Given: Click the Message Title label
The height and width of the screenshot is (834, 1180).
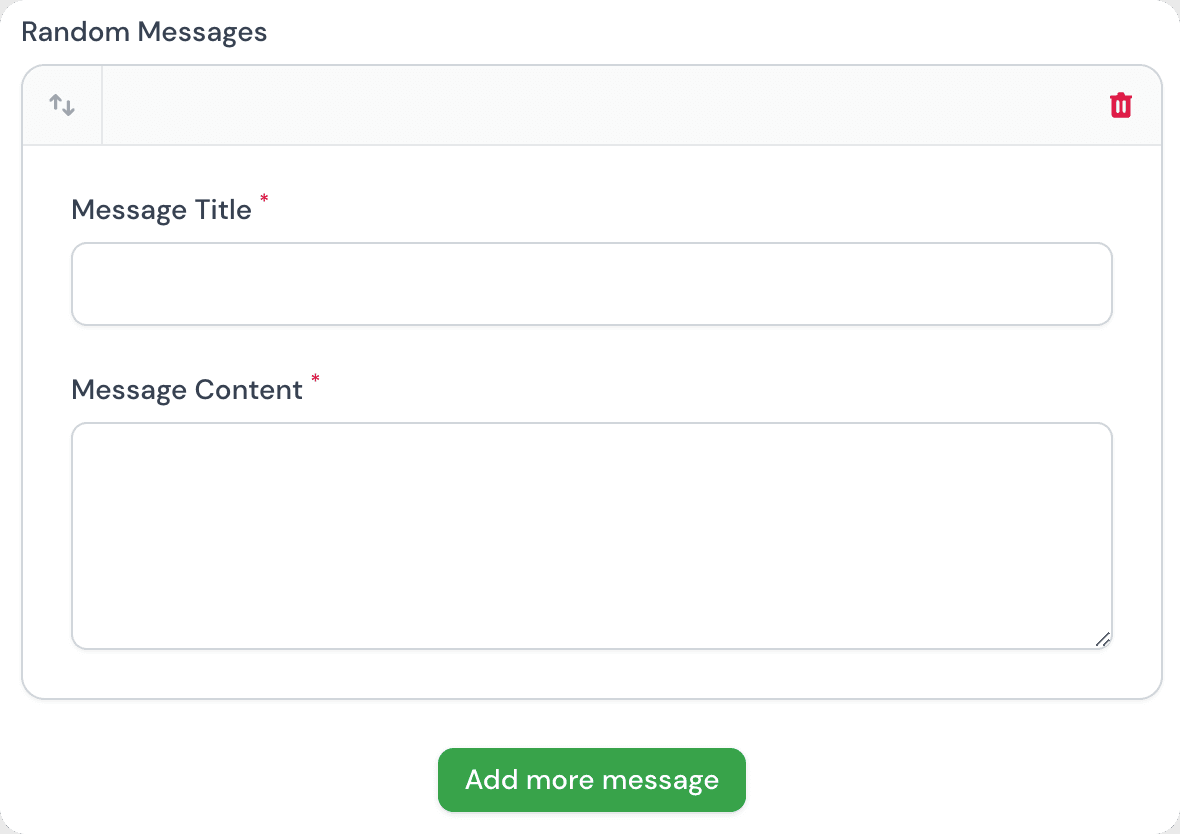Looking at the screenshot, I should click(162, 210).
